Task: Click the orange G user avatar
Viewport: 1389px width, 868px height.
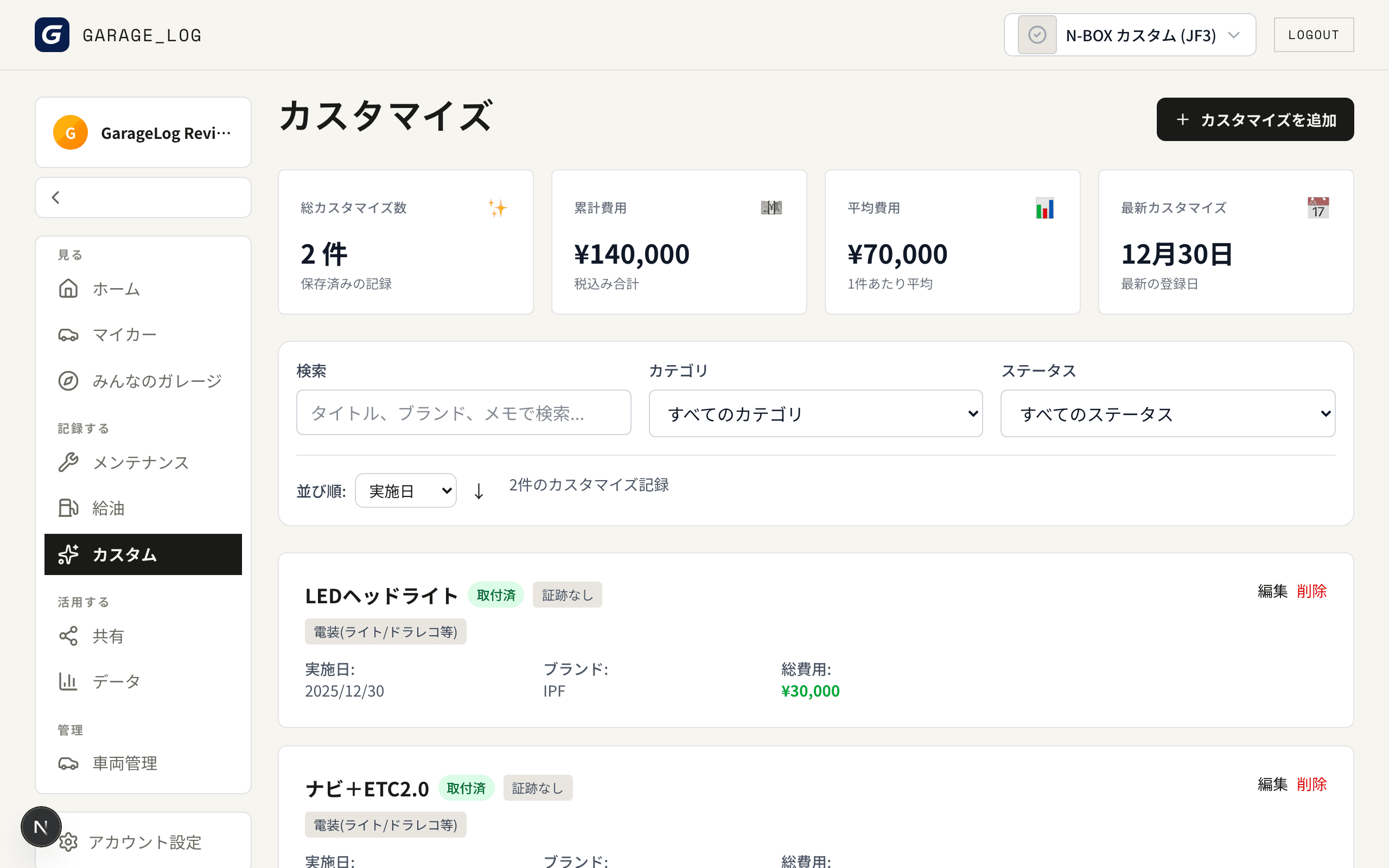Action: pyautogui.click(x=71, y=132)
